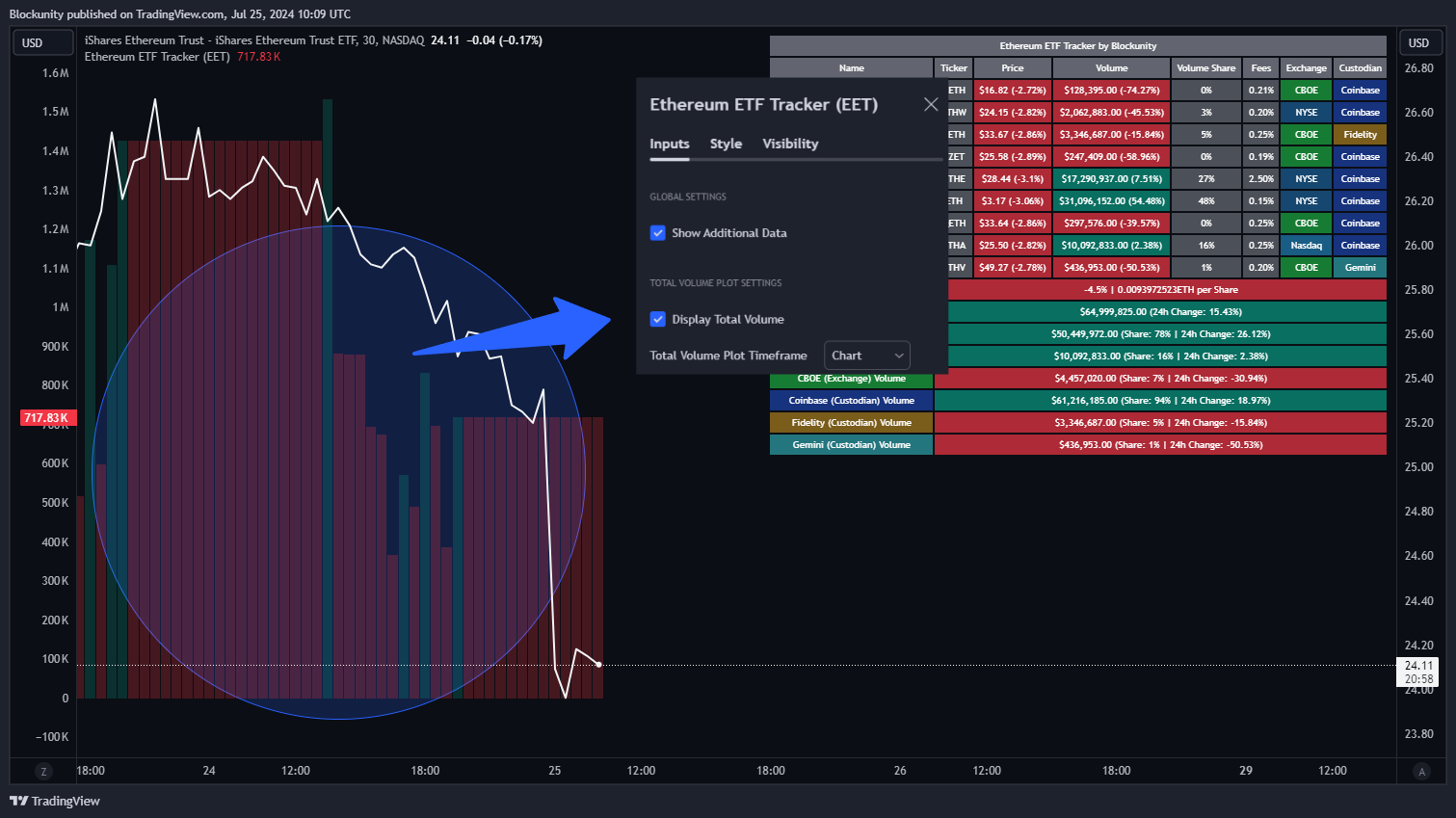The width and height of the screenshot is (1456, 818).
Task: Click the $50,449,972.00 Share 78% row
Action: click(x=1167, y=333)
